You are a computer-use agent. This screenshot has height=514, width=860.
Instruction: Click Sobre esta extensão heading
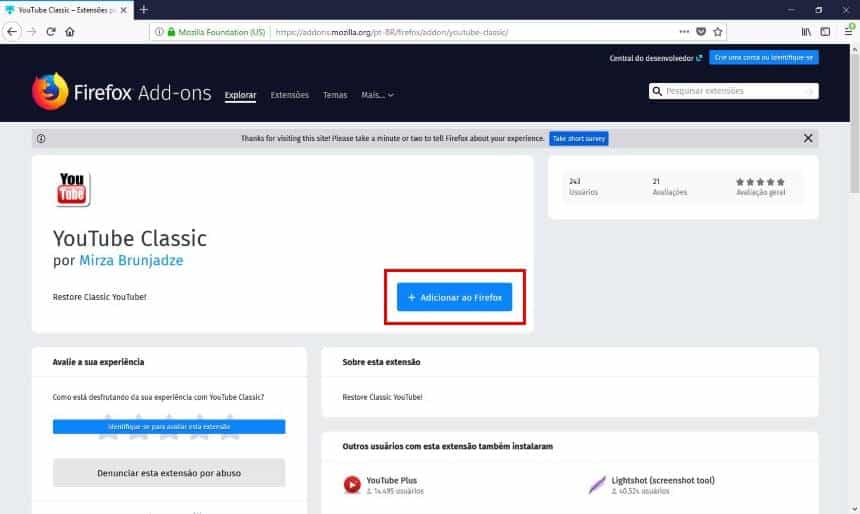click(381, 362)
